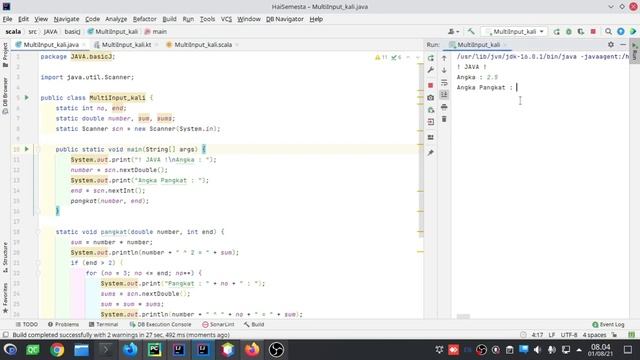Toggle the Structure side panel
Screen dimensions: 640x360
point(5,258)
